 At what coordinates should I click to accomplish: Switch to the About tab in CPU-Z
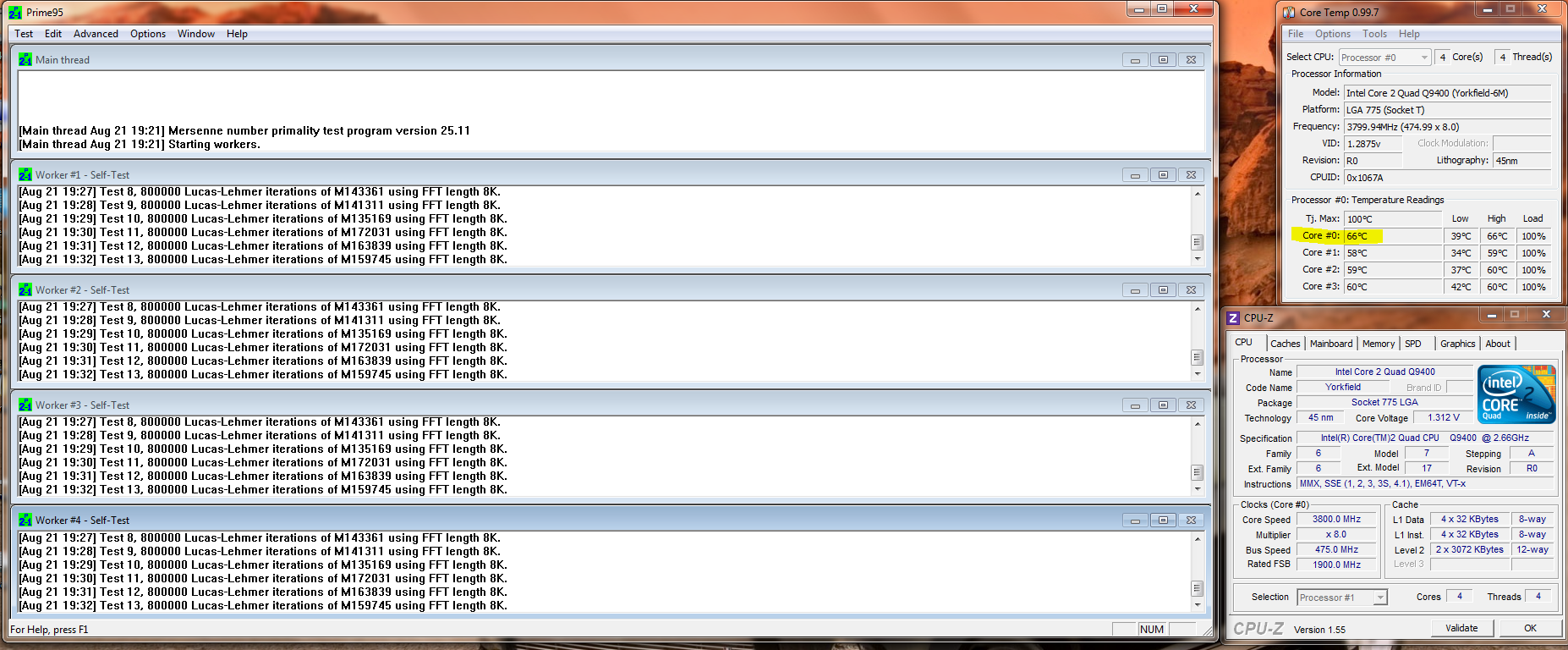click(x=1498, y=344)
